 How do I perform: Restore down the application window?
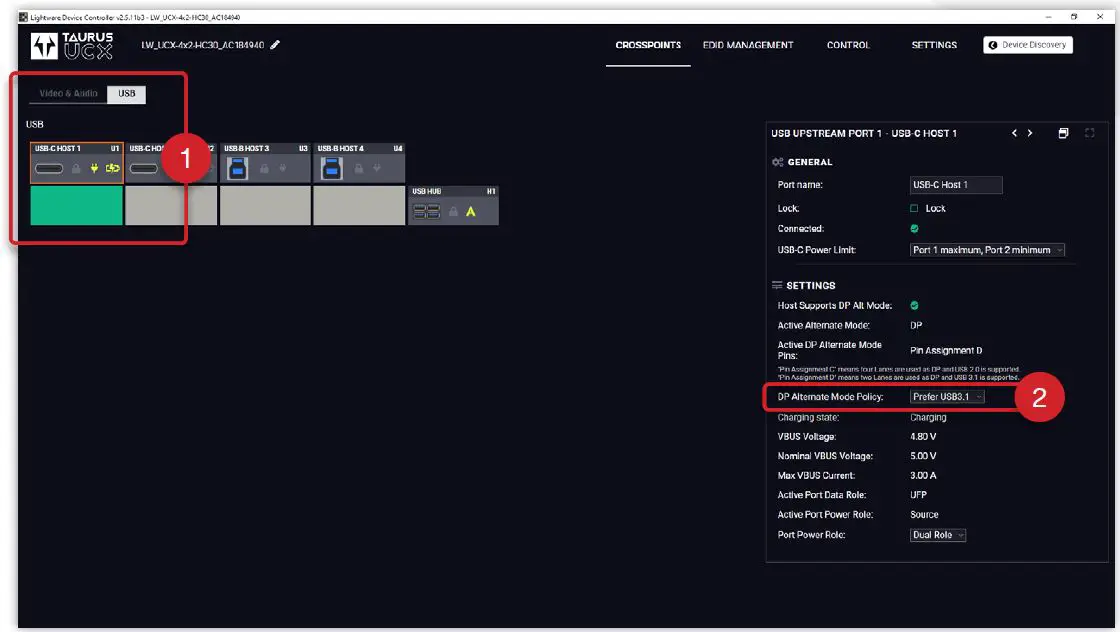click(x=1074, y=16)
